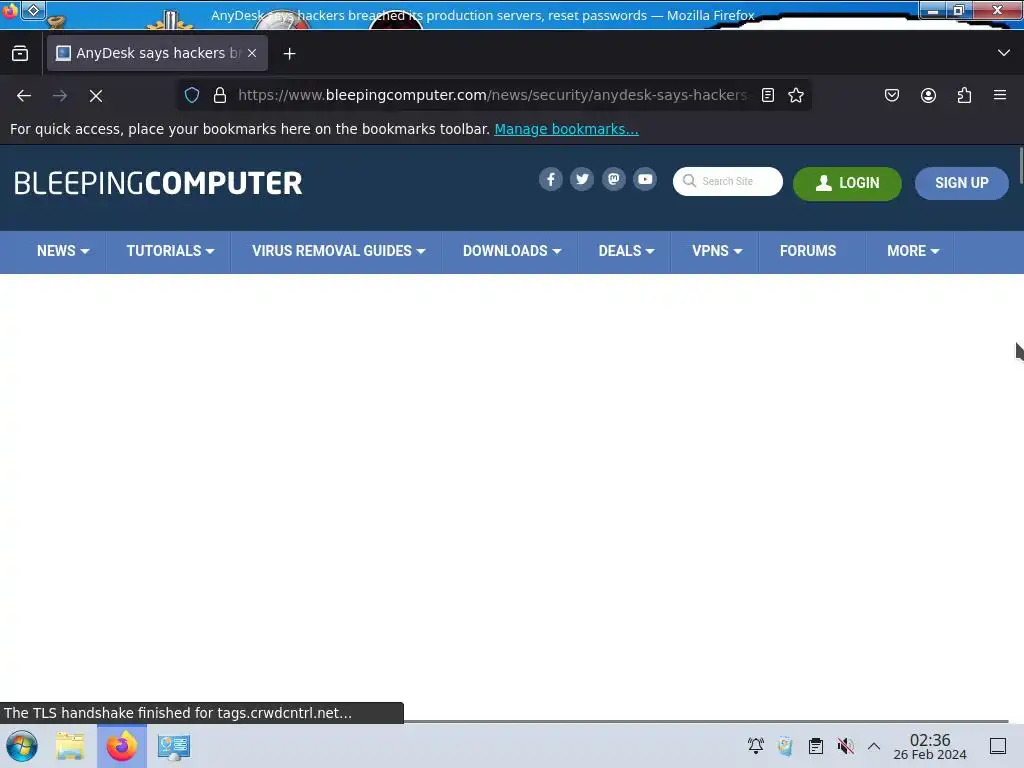Open Save to Pocket icon
Viewport: 1024px width, 768px height.
[x=892, y=95]
